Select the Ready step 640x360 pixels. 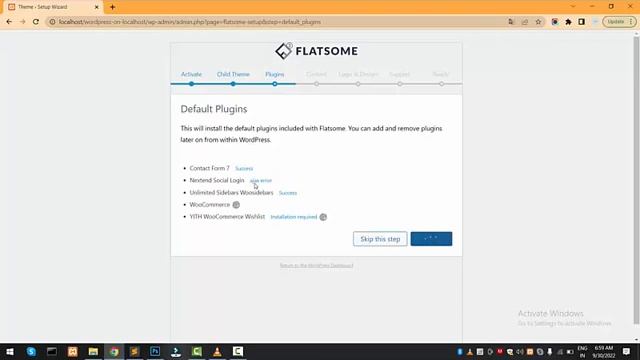point(441,74)
